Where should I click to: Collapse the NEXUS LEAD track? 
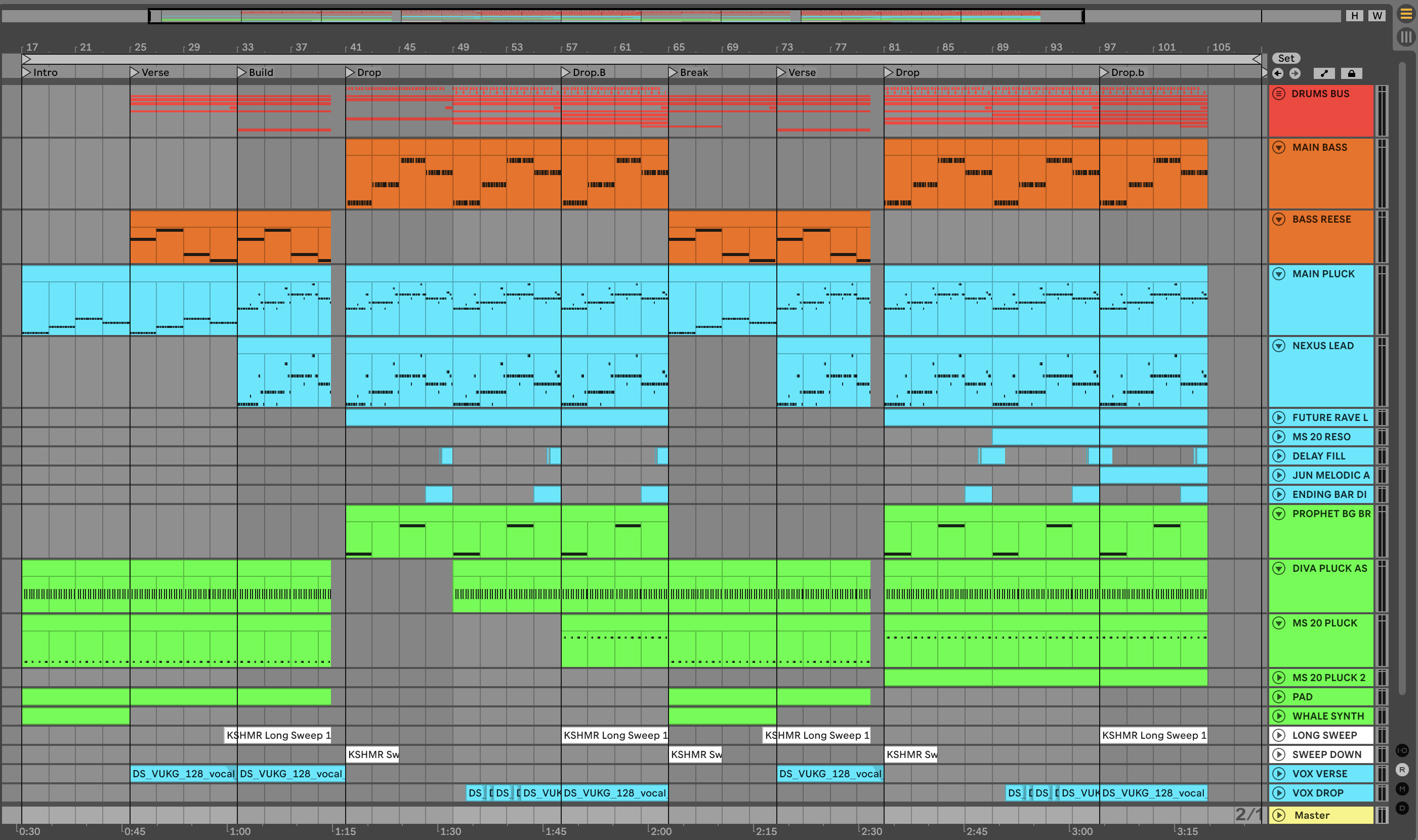pyautogui.click(x=1279, y=346)
